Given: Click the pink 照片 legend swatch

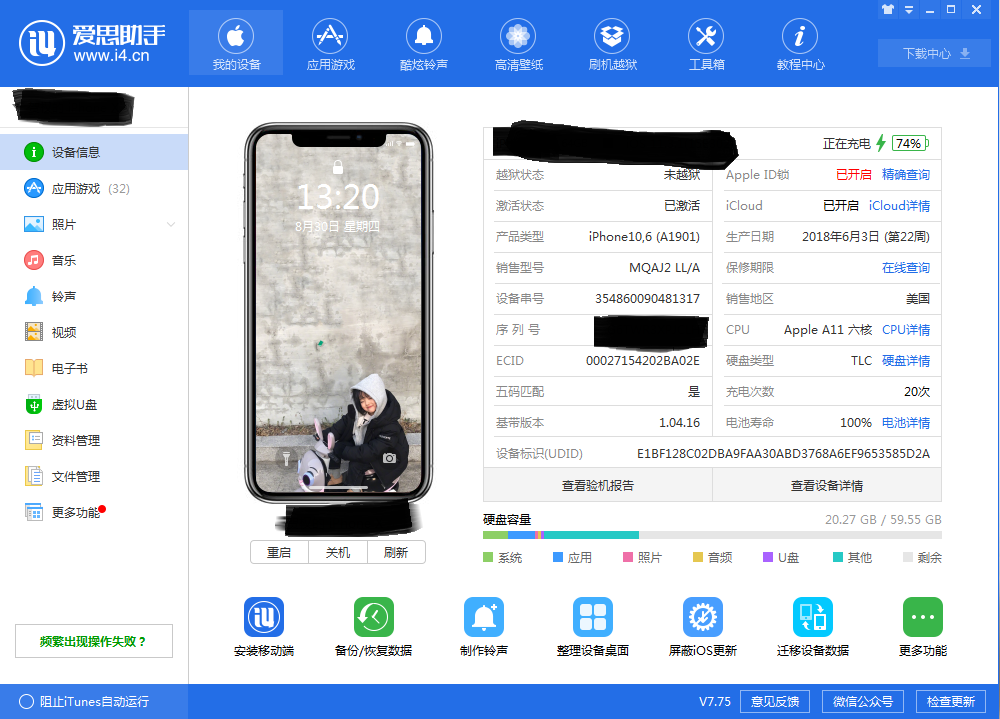Looking at the screenshot, I should point(628,558).
